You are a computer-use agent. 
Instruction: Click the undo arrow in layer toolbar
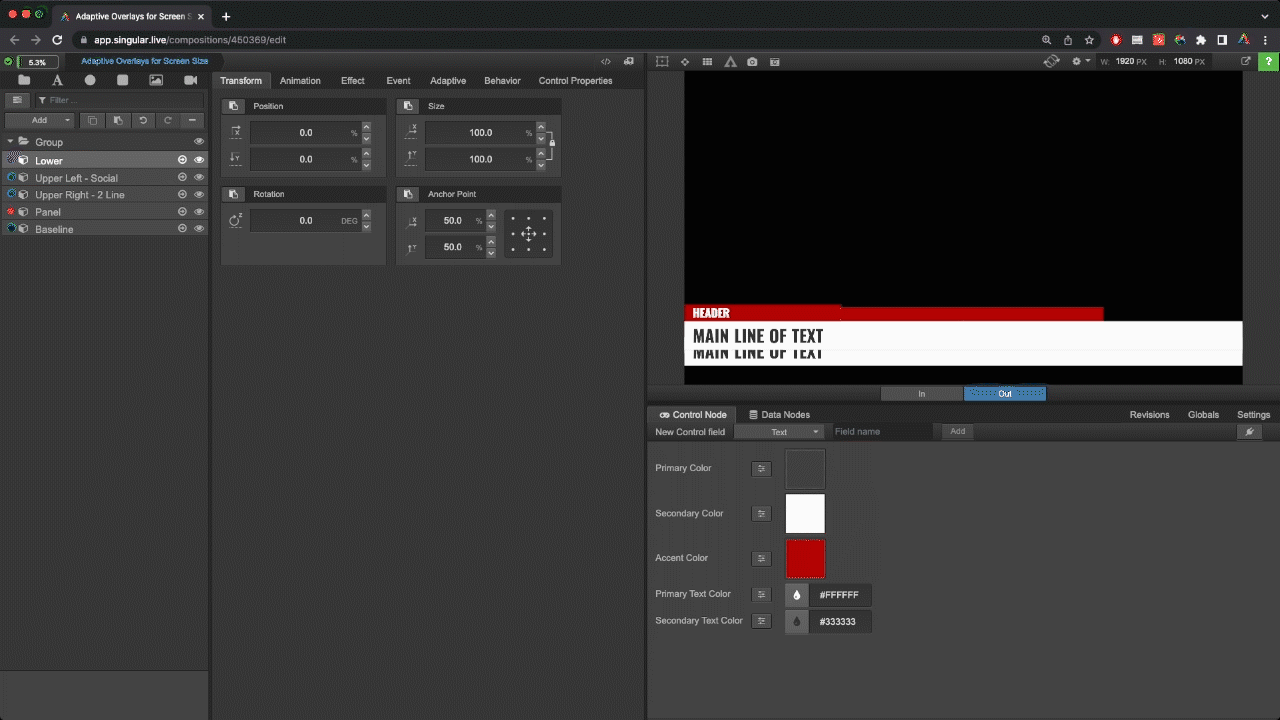pos(143,120)
